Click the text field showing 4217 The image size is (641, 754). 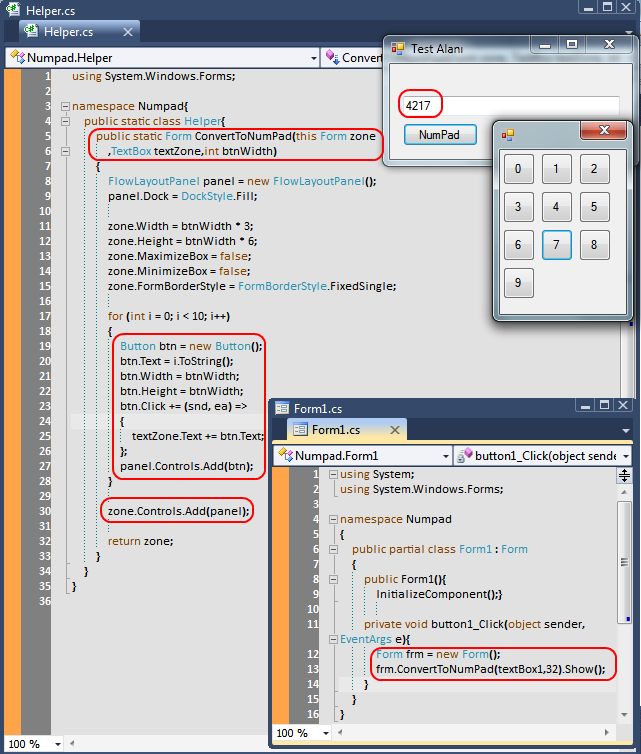pyautogui.click(x=508, y=105)
